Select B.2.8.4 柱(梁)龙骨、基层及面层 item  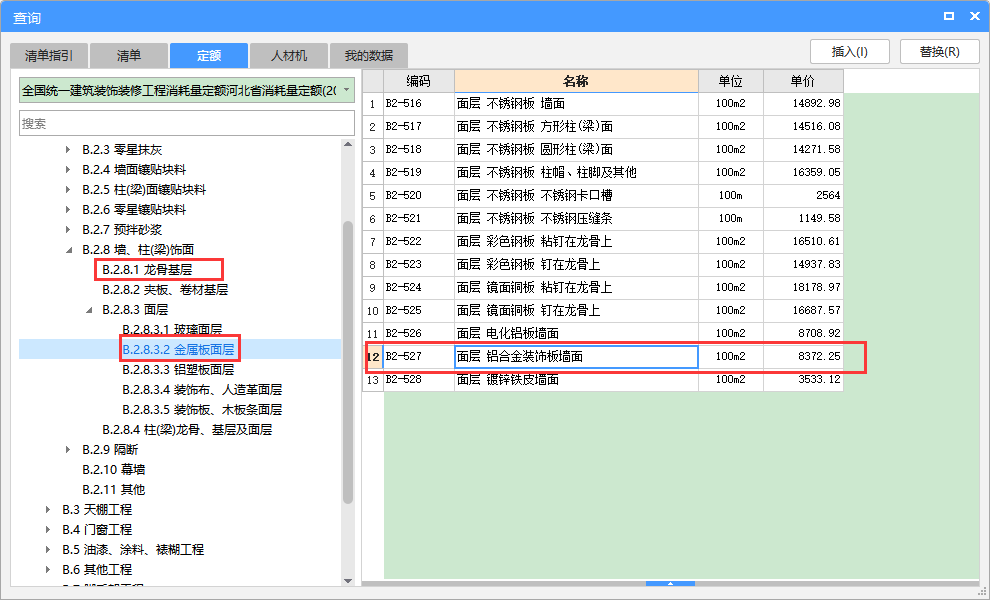[187, 429]
